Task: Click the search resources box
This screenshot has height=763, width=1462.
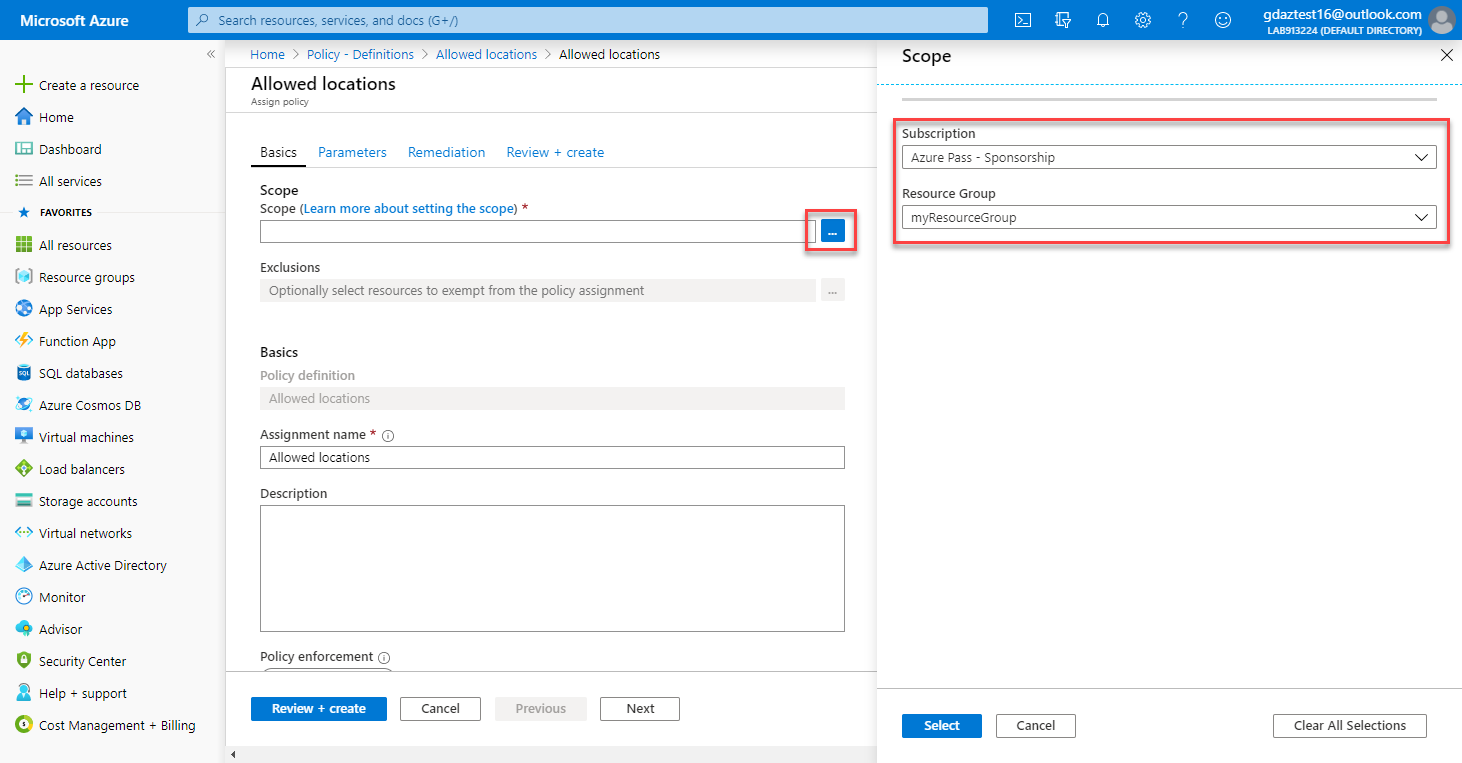Action: (588, 20)
